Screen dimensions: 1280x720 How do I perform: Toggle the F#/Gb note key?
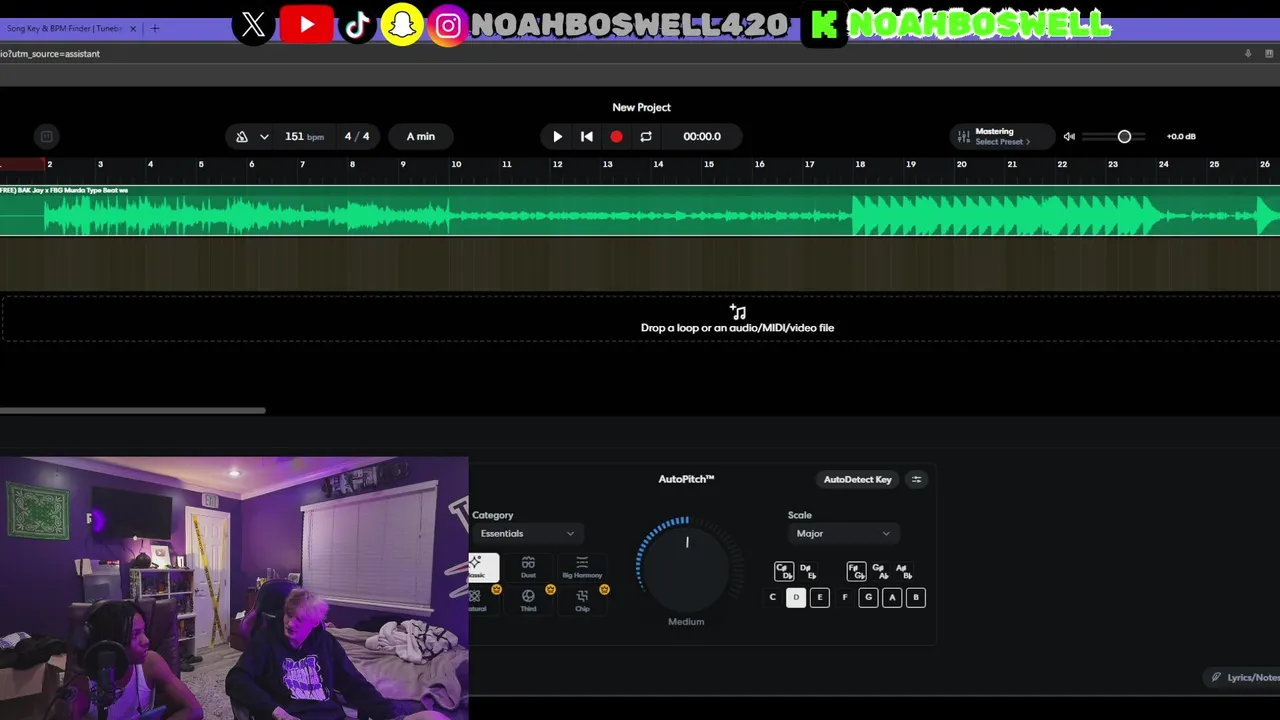(856, 571)
